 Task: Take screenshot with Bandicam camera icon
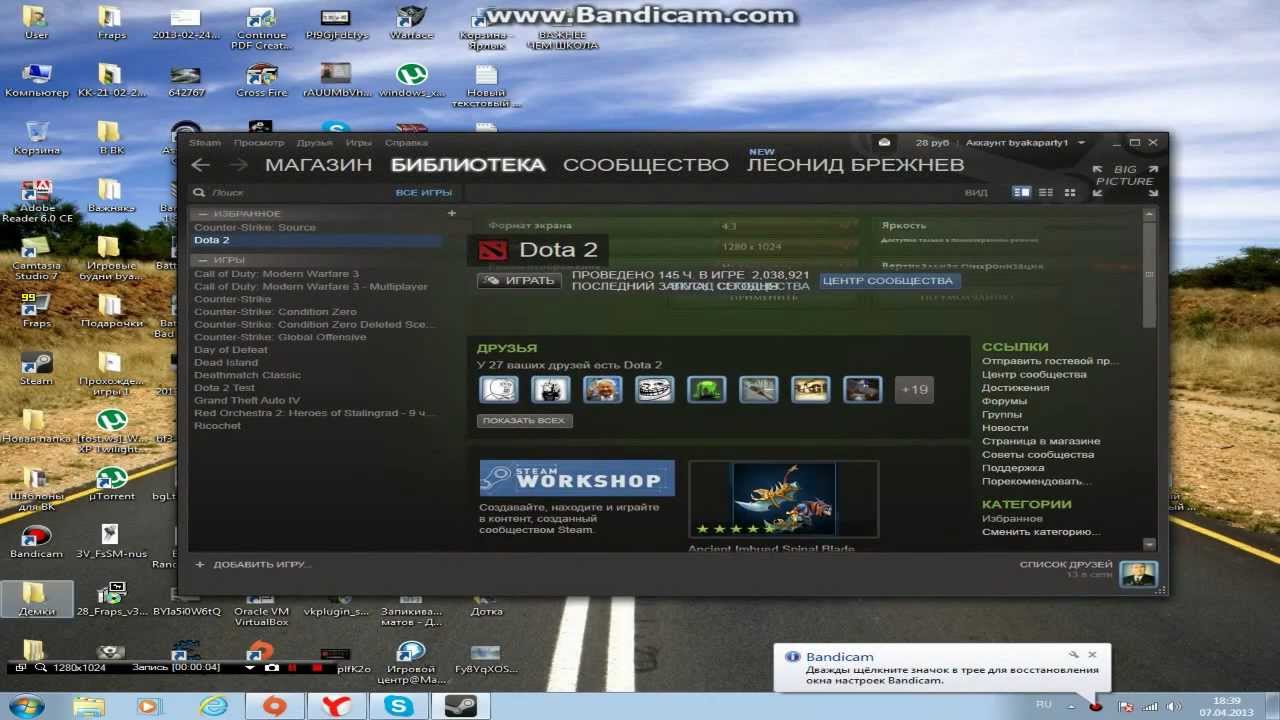(x=272, y=668)
